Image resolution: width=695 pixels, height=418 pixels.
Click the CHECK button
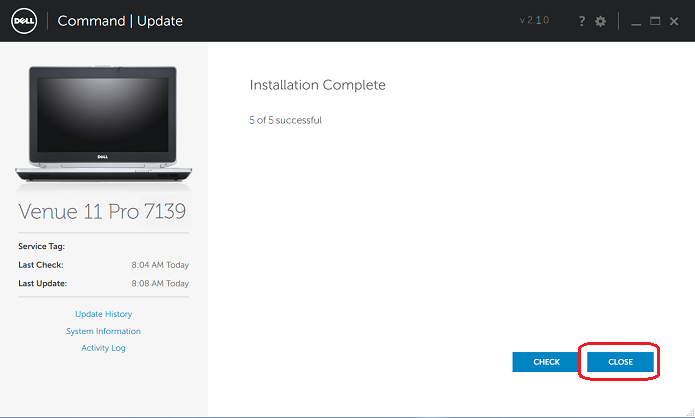click(x=546, y=362)
